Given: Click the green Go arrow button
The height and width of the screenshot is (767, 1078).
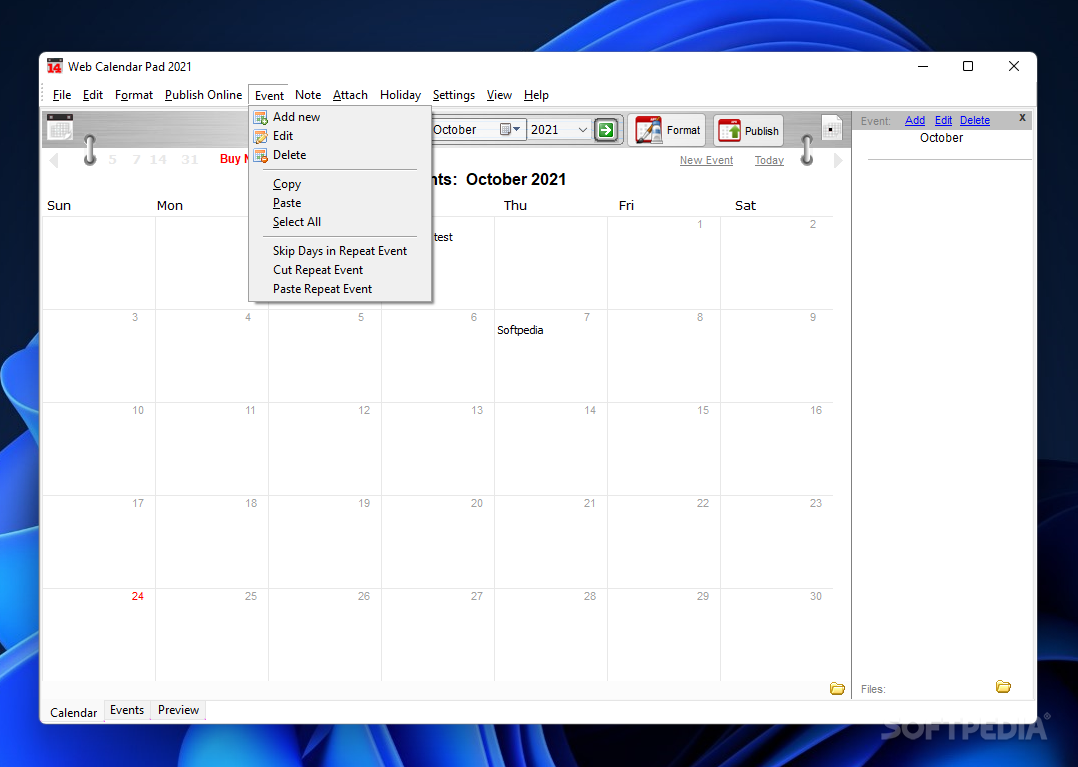Looking at the screenshot, I should tap(606, 129).
